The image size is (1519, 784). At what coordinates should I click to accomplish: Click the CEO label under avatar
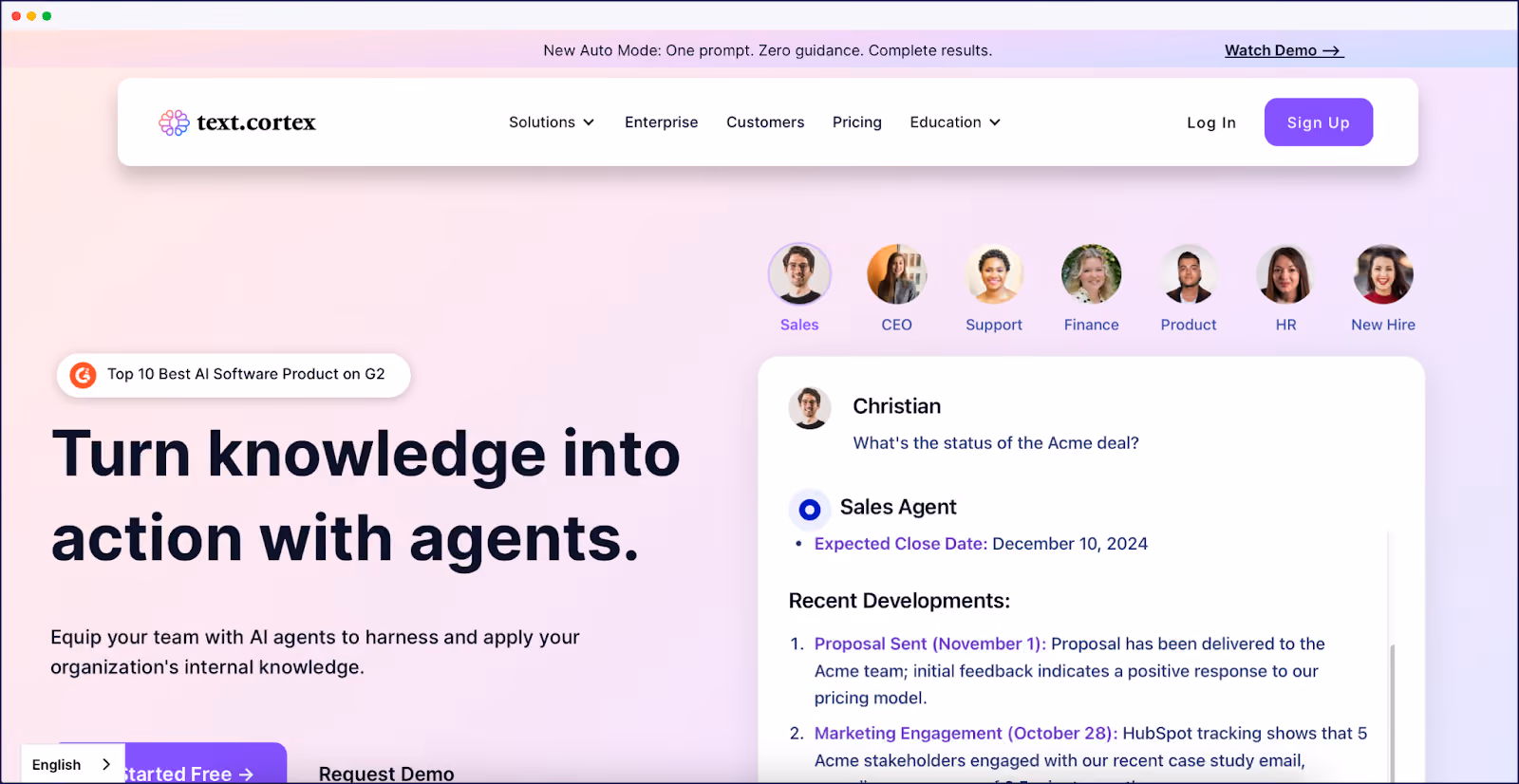(897, 325)
